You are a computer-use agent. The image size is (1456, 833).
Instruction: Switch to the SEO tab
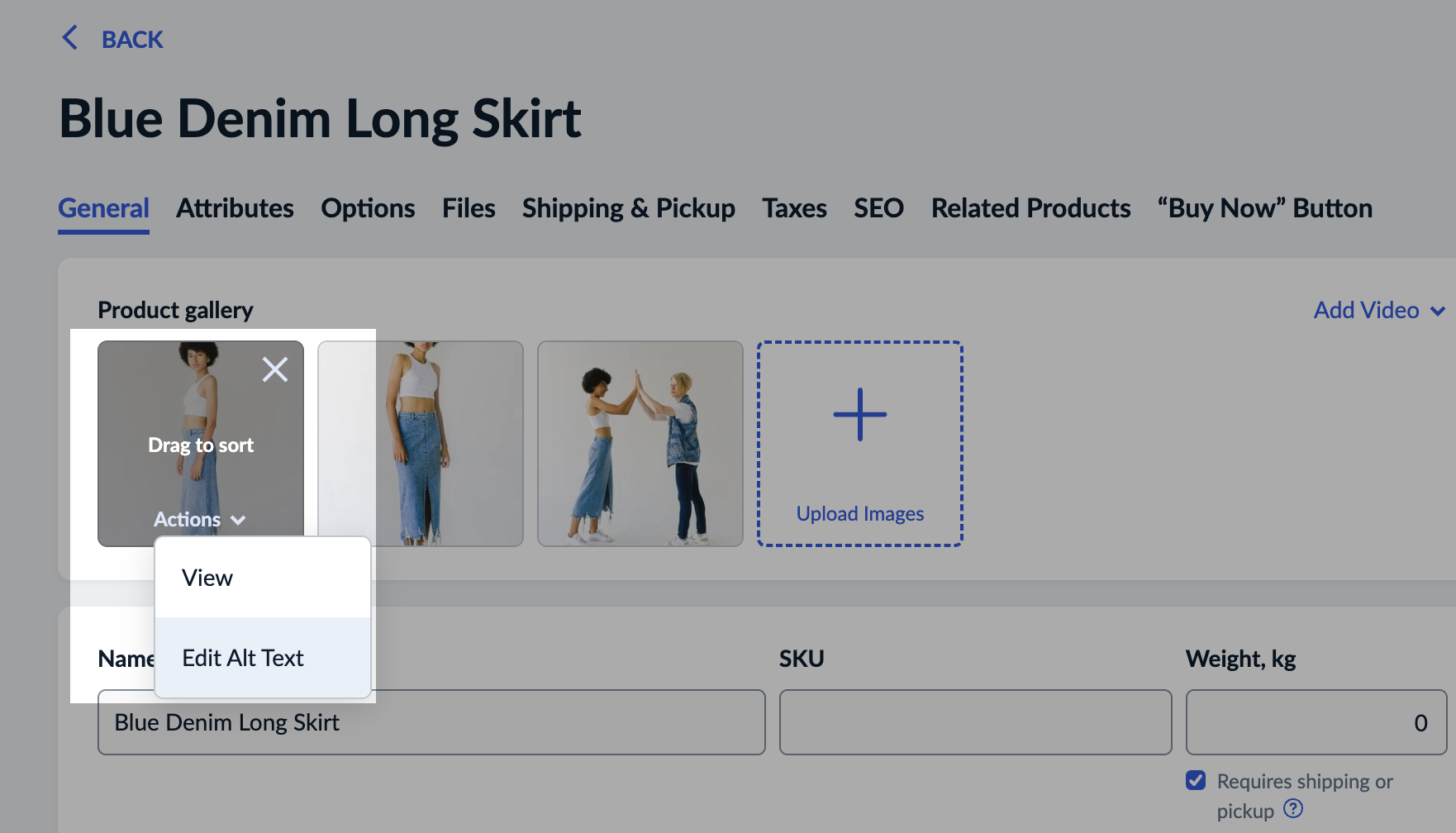click(878, 208)
